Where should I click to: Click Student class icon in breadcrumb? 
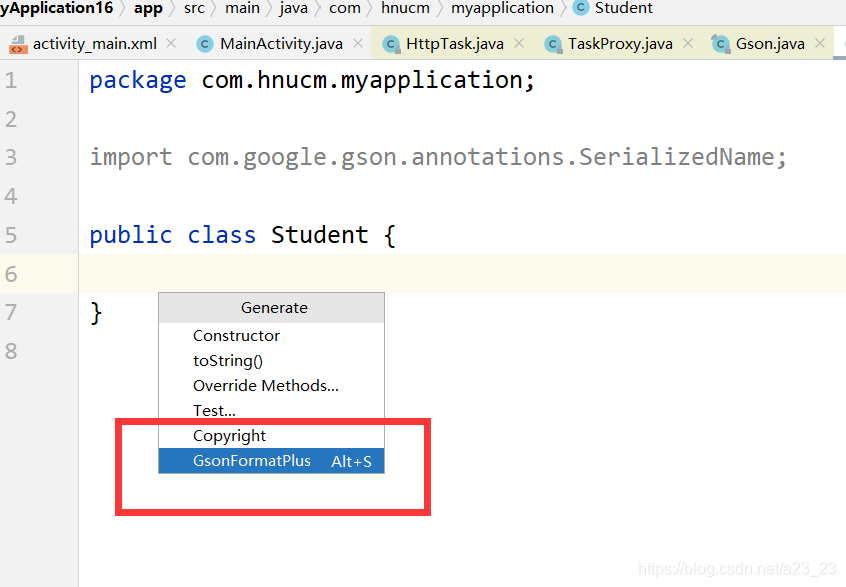pos(581,8)
